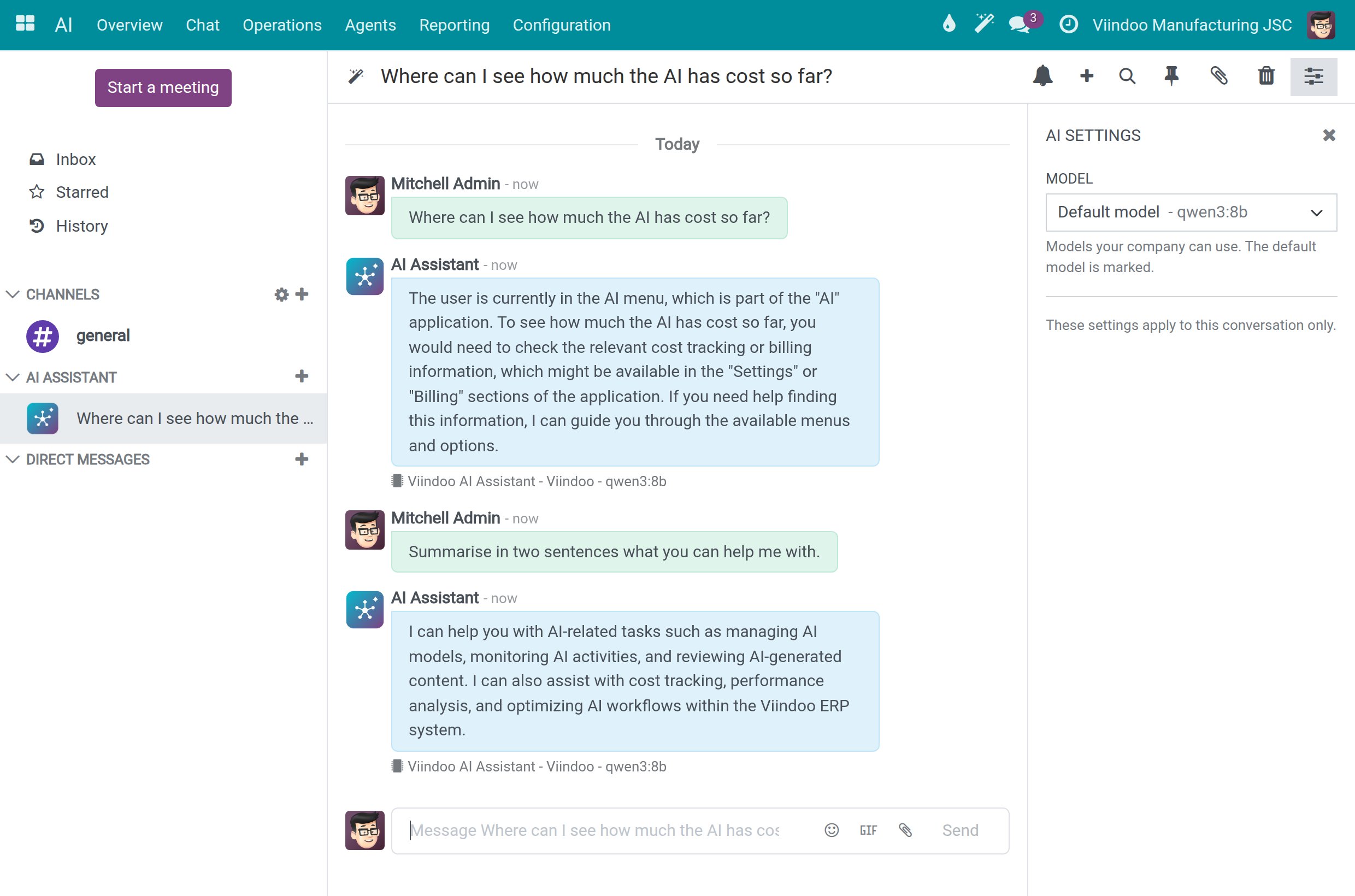Screen dimensions: 1355x896
Task: Click AI reply starting 'I can help you'
Action: click(x=635, y=681)
